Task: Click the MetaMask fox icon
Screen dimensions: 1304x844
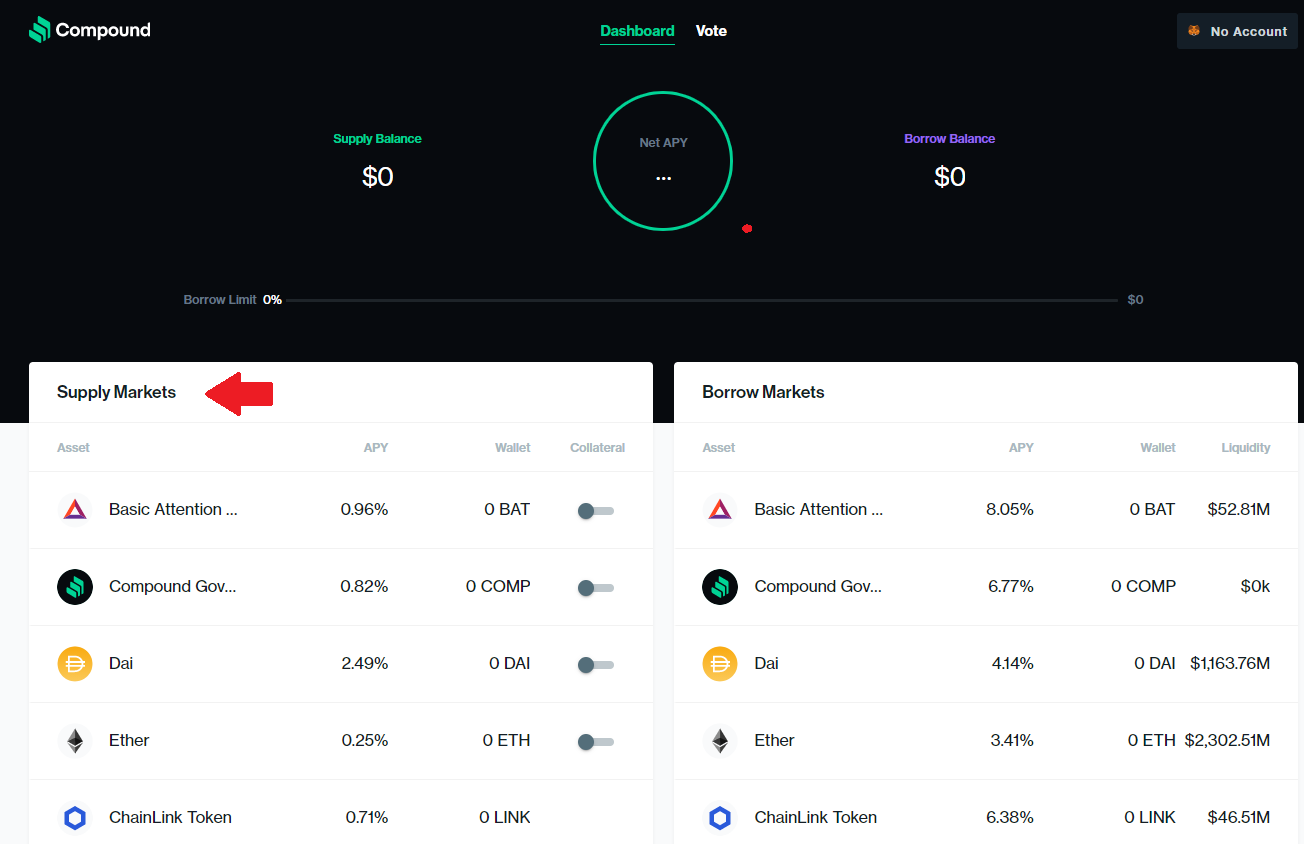Action: point(1194,31)
